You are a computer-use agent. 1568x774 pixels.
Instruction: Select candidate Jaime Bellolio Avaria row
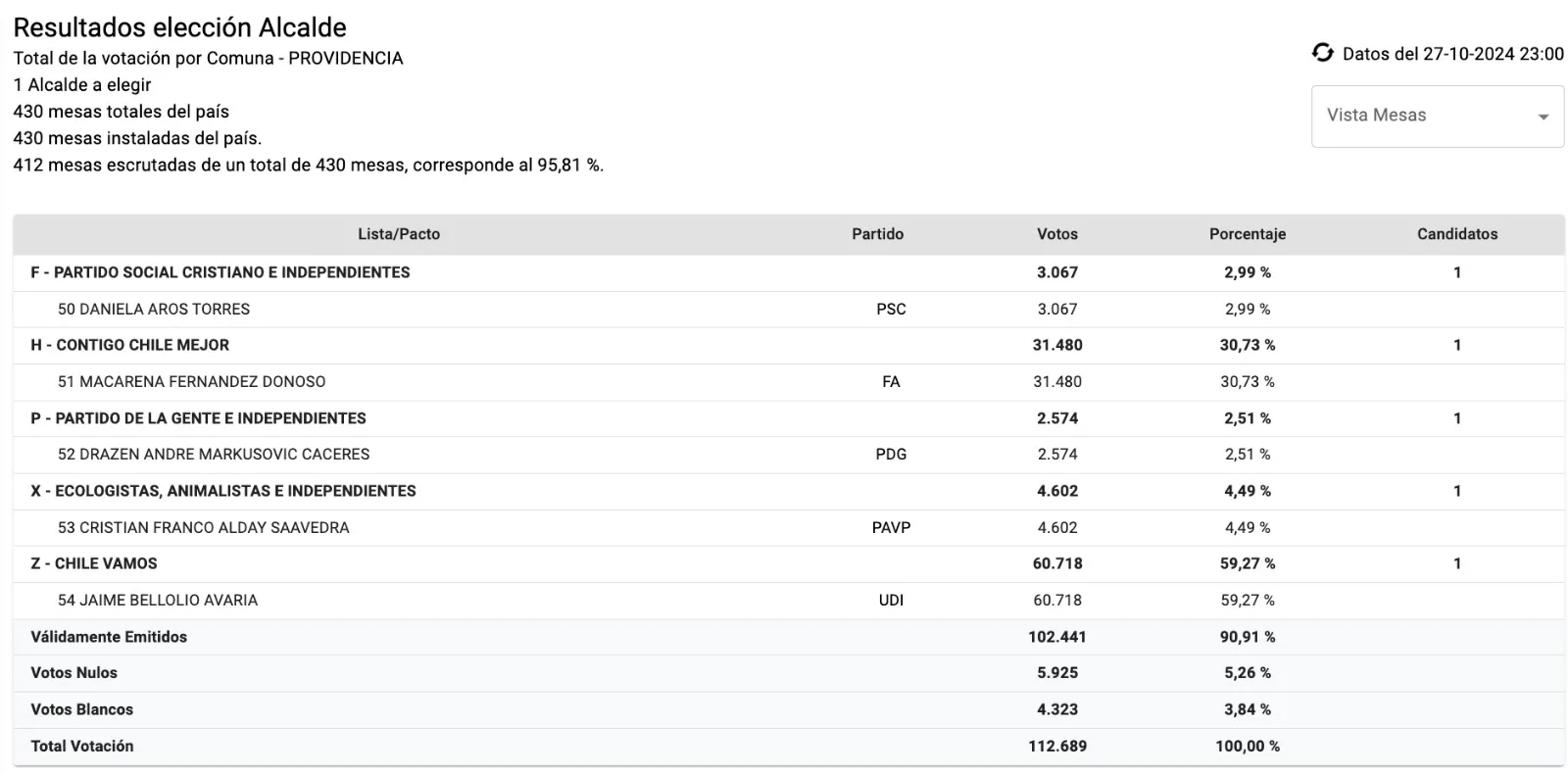[x=158, y=601]
